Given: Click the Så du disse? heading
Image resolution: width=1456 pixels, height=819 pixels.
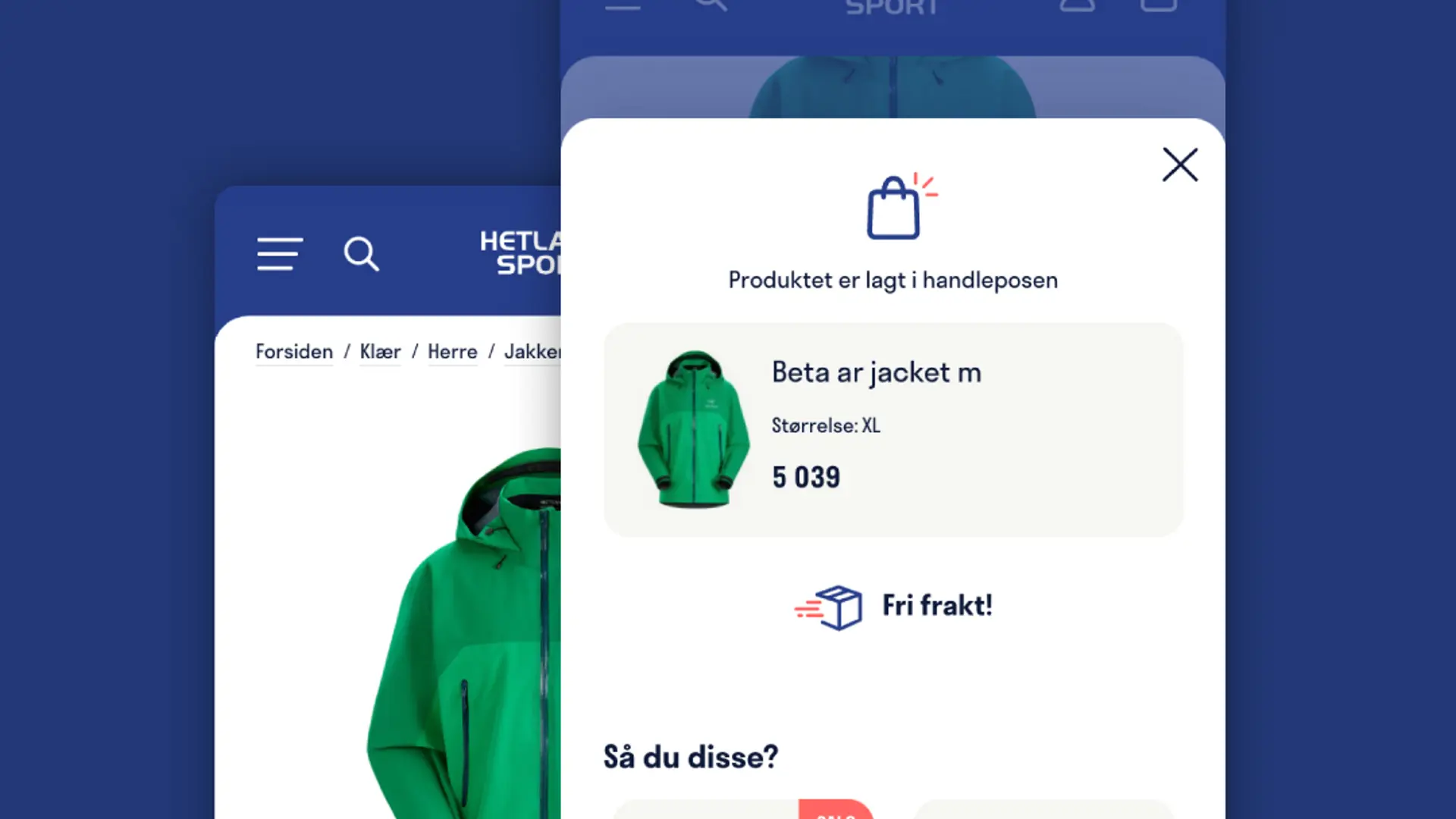Looking at the screenshot, I should [x=691, y=757].
